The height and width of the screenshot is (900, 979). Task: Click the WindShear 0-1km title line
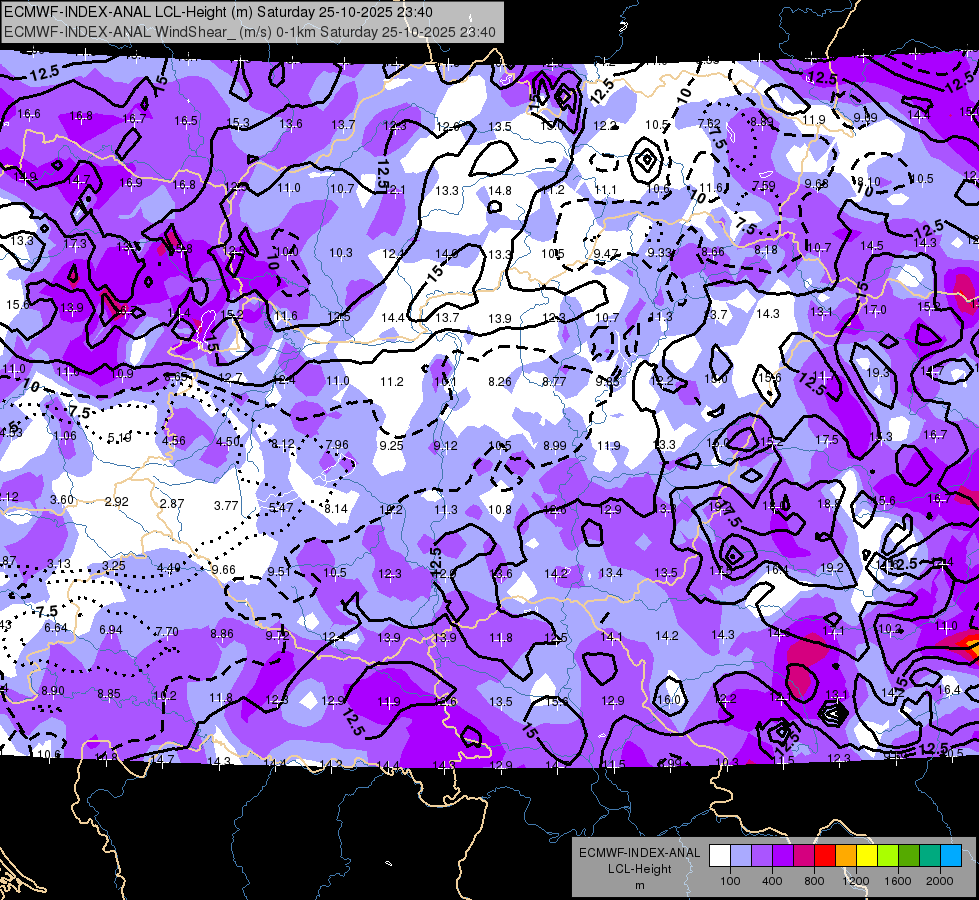tap(250, 32)
